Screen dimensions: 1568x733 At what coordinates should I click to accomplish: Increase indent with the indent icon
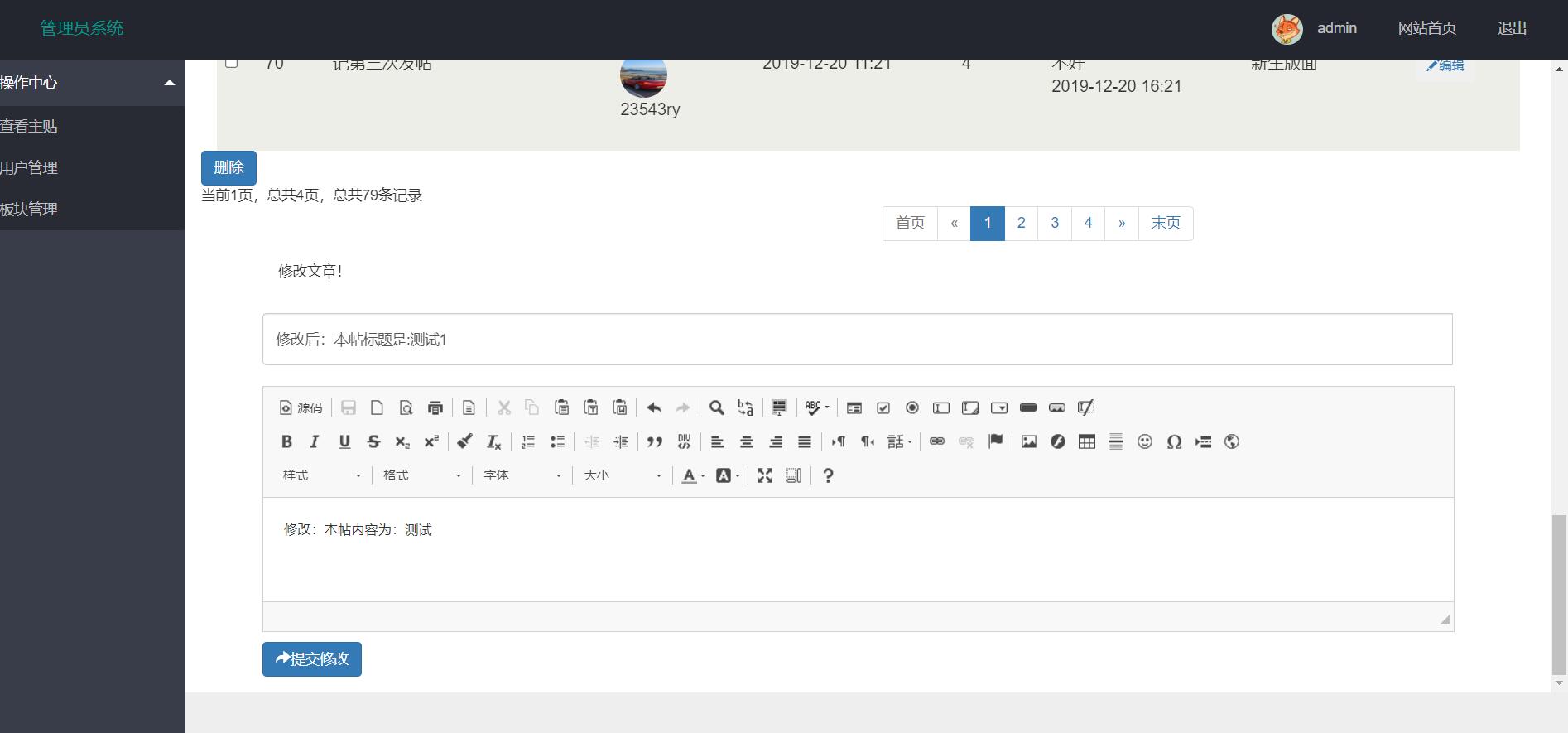pyautogui.click(x=621, y=441)
